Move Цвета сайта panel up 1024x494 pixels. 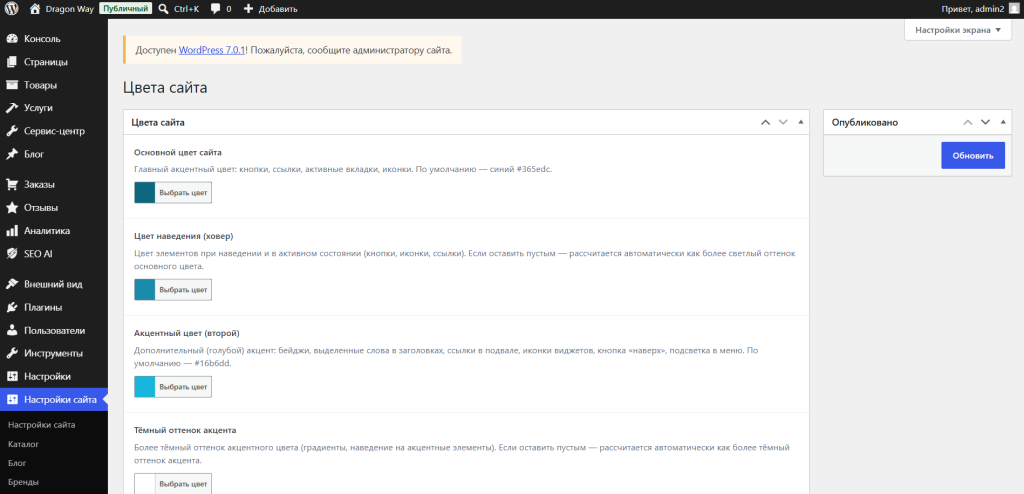pos(765,122)
